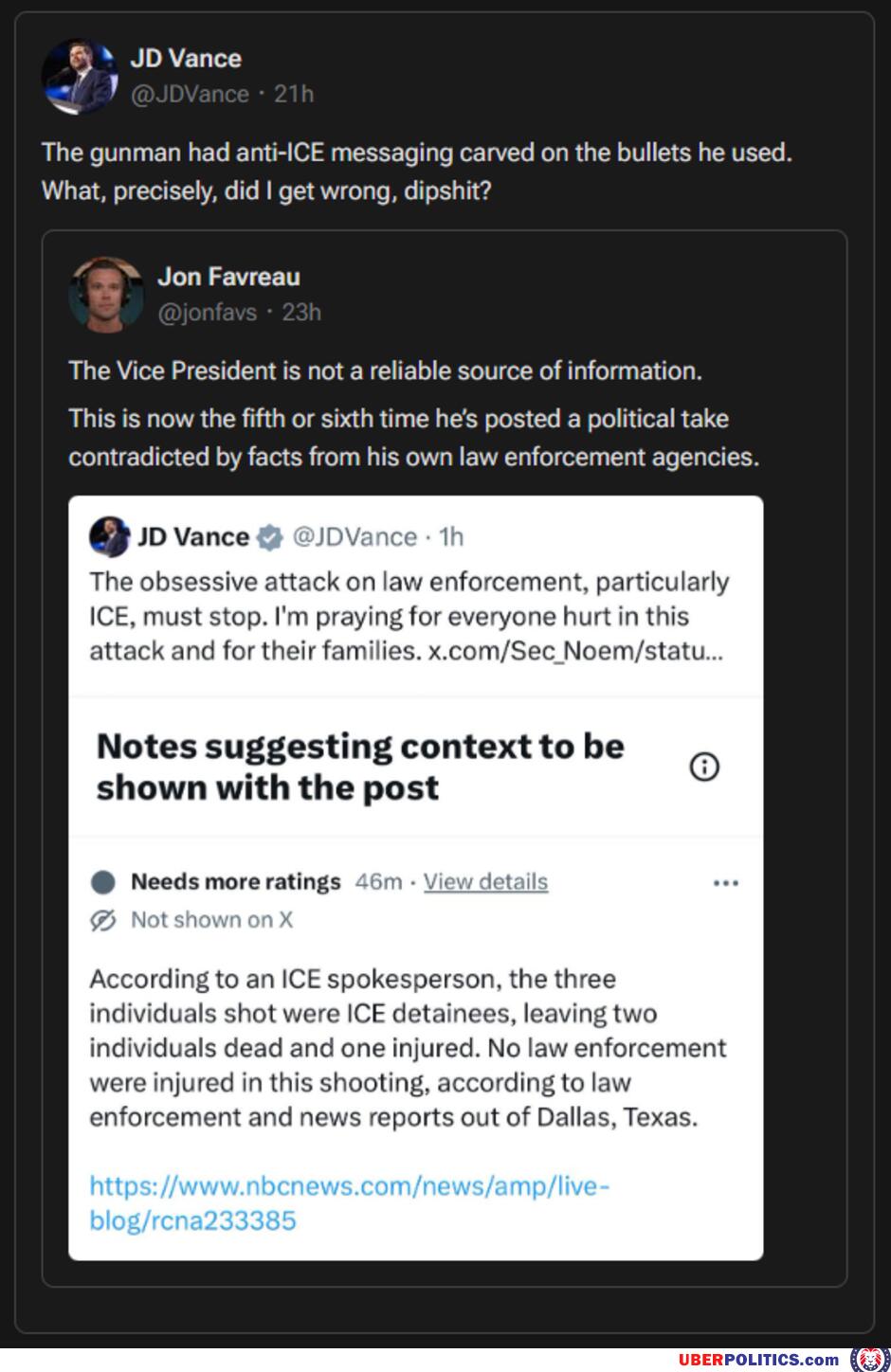Screen dimensions: 891x1372
Task: Click the small avatar in the embedded post
Action: tap(109, 537)
